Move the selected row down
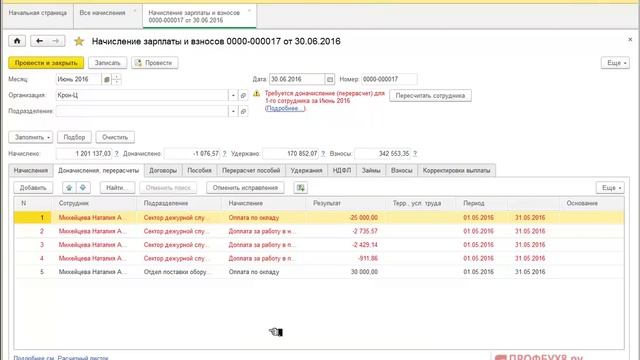 [83, 188]
